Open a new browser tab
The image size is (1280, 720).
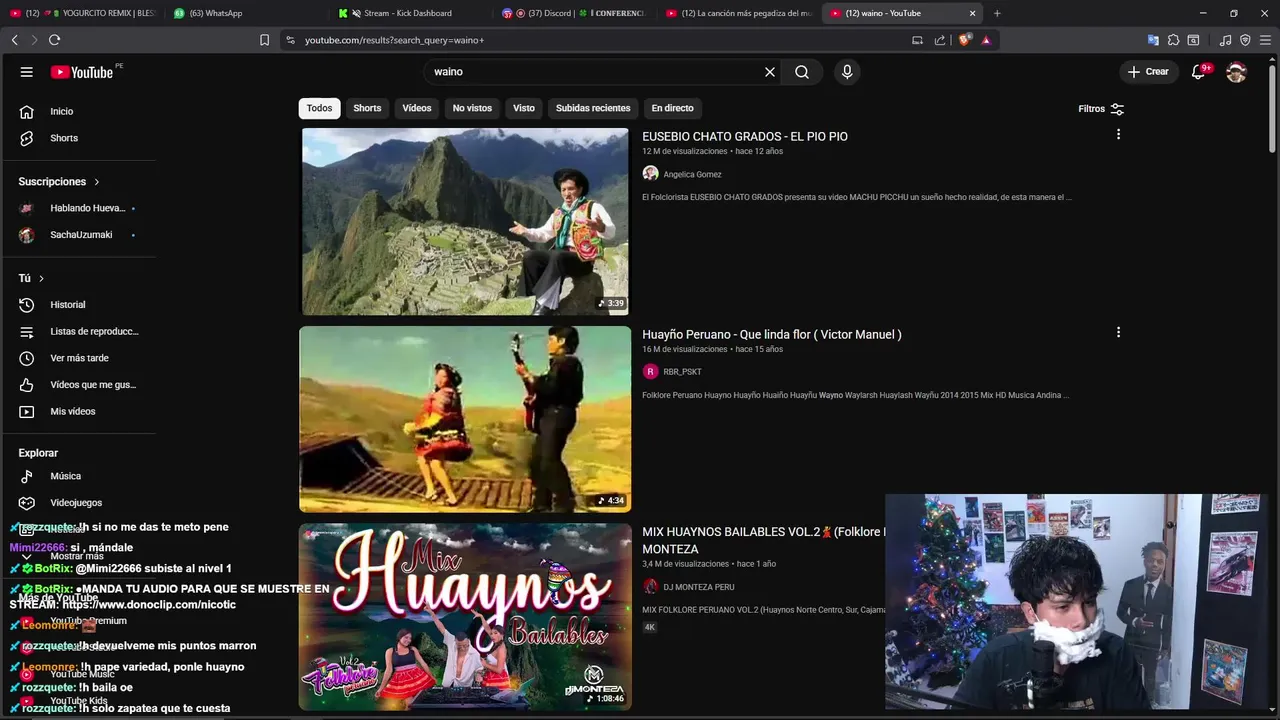pos(997,13)
